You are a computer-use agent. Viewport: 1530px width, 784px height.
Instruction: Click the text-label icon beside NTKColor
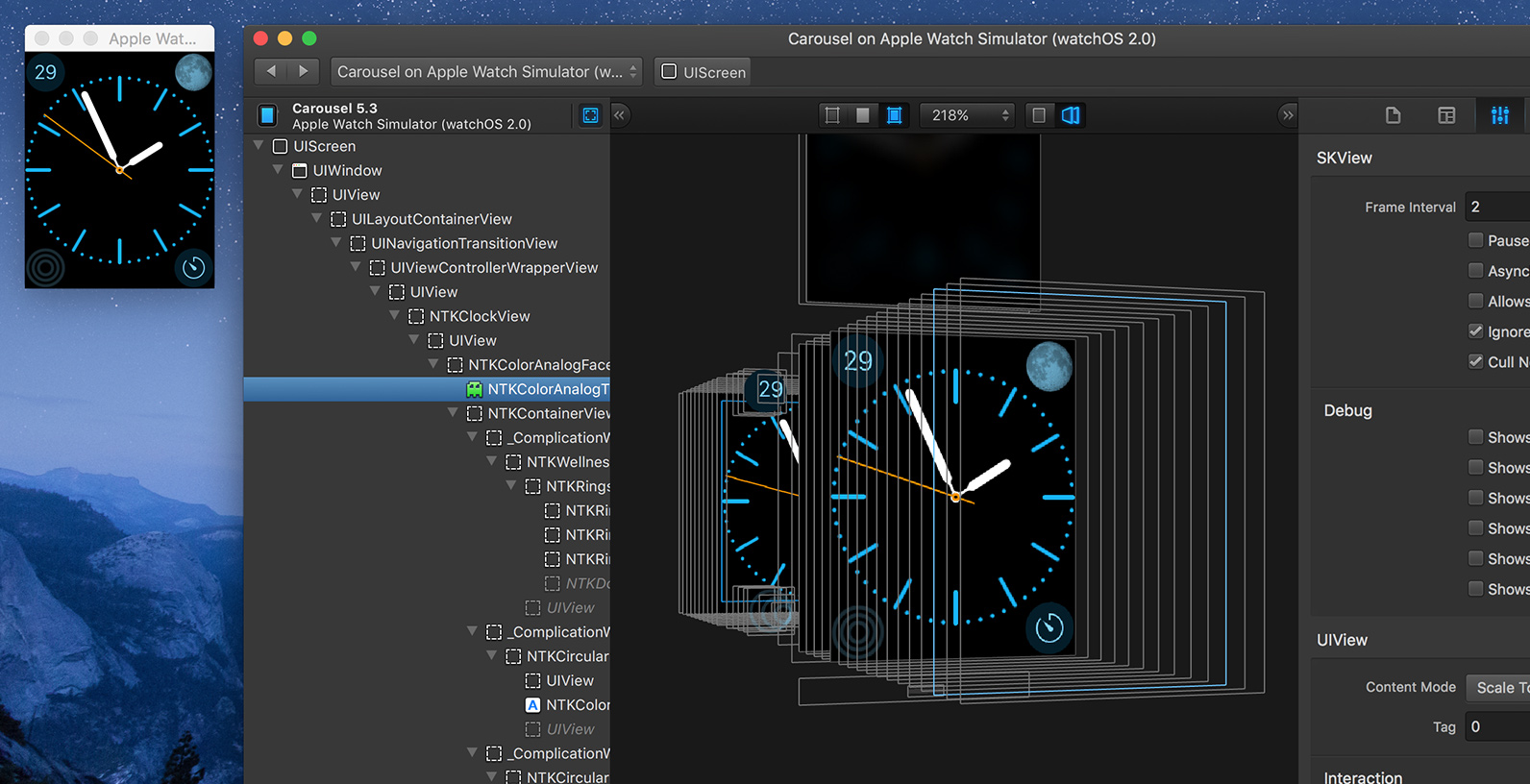click(x=532, y=704)
